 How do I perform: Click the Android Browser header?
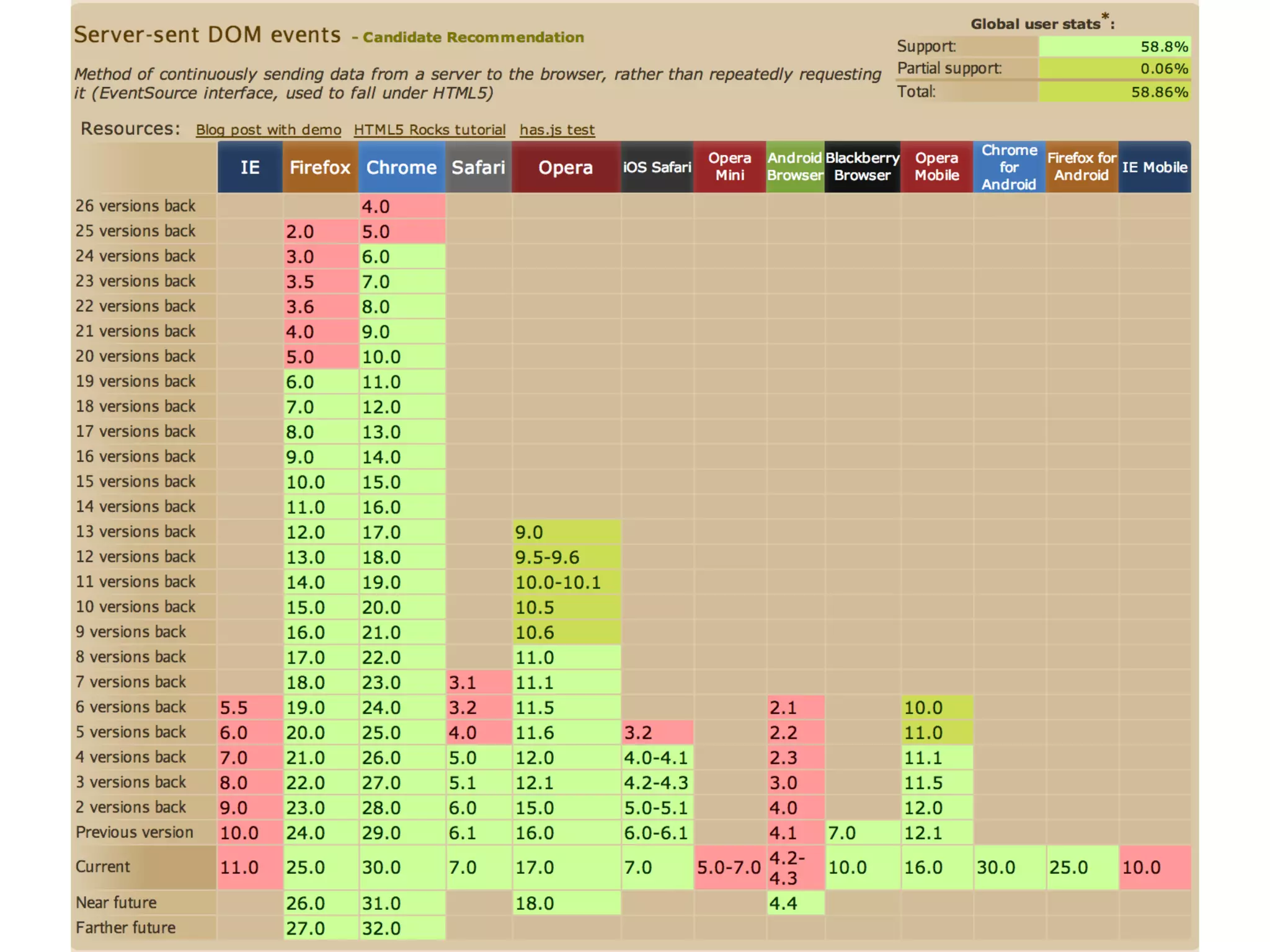(x=794, y=167)
